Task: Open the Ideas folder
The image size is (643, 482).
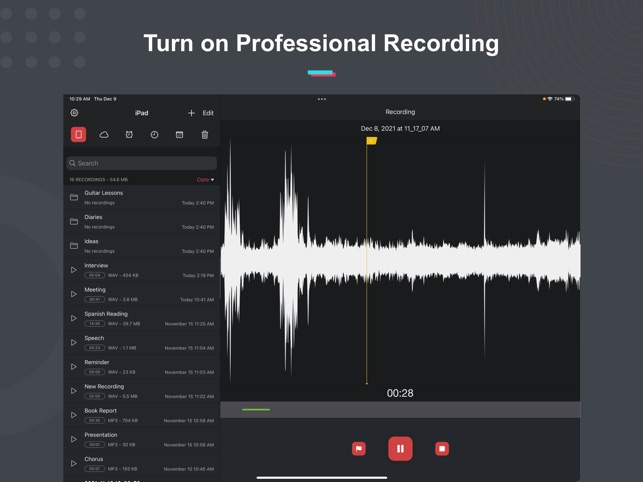Action: tap(142, 246)
